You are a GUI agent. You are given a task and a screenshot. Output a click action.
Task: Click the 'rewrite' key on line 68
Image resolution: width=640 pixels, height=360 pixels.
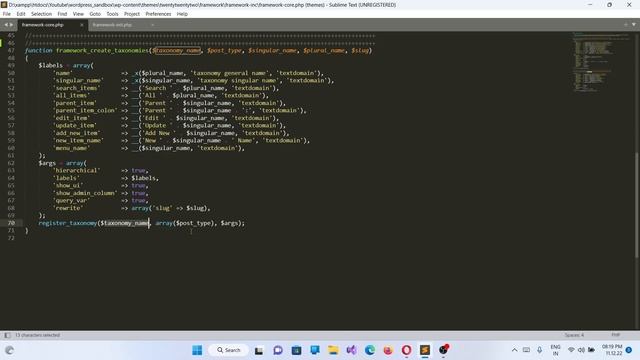click(x=68, y=208)
